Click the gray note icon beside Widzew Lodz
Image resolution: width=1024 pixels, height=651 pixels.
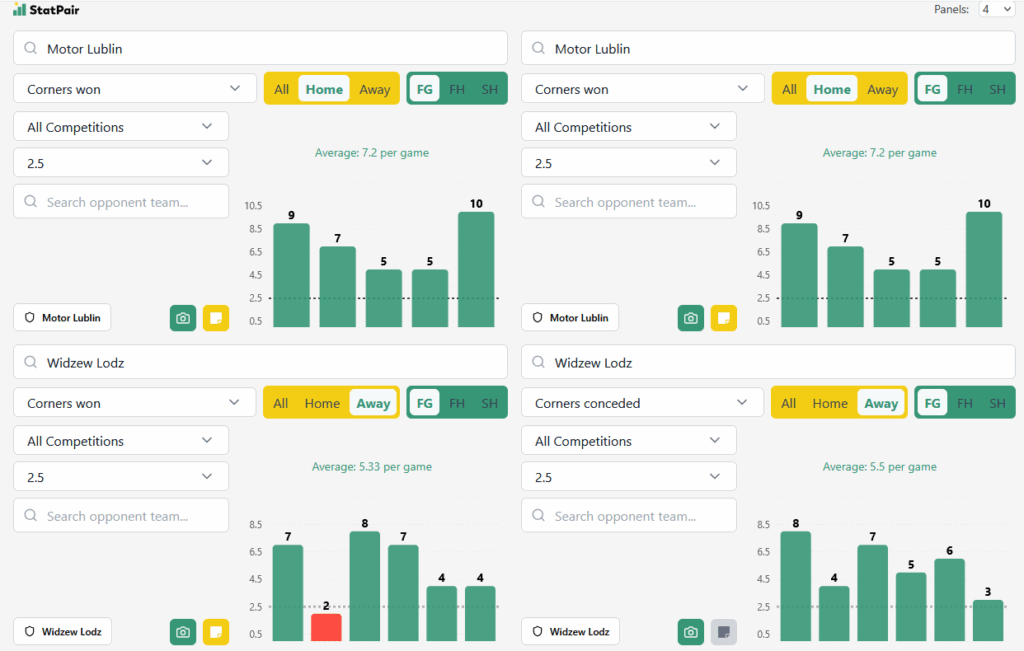(723, 632)
